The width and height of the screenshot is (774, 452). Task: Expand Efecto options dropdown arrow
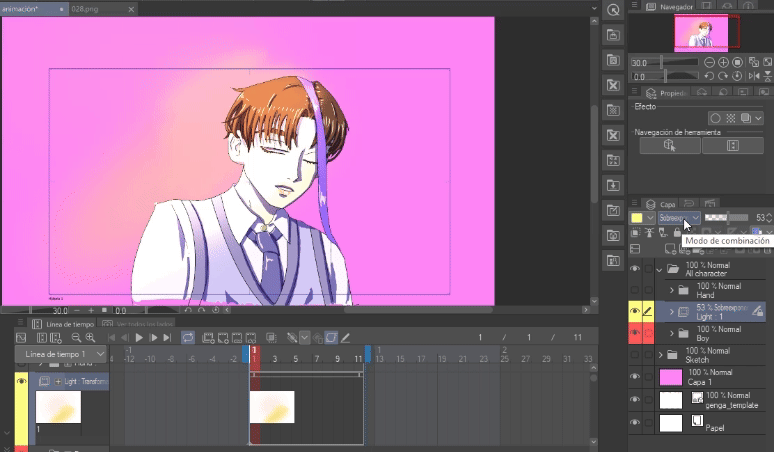pos(758,118)
